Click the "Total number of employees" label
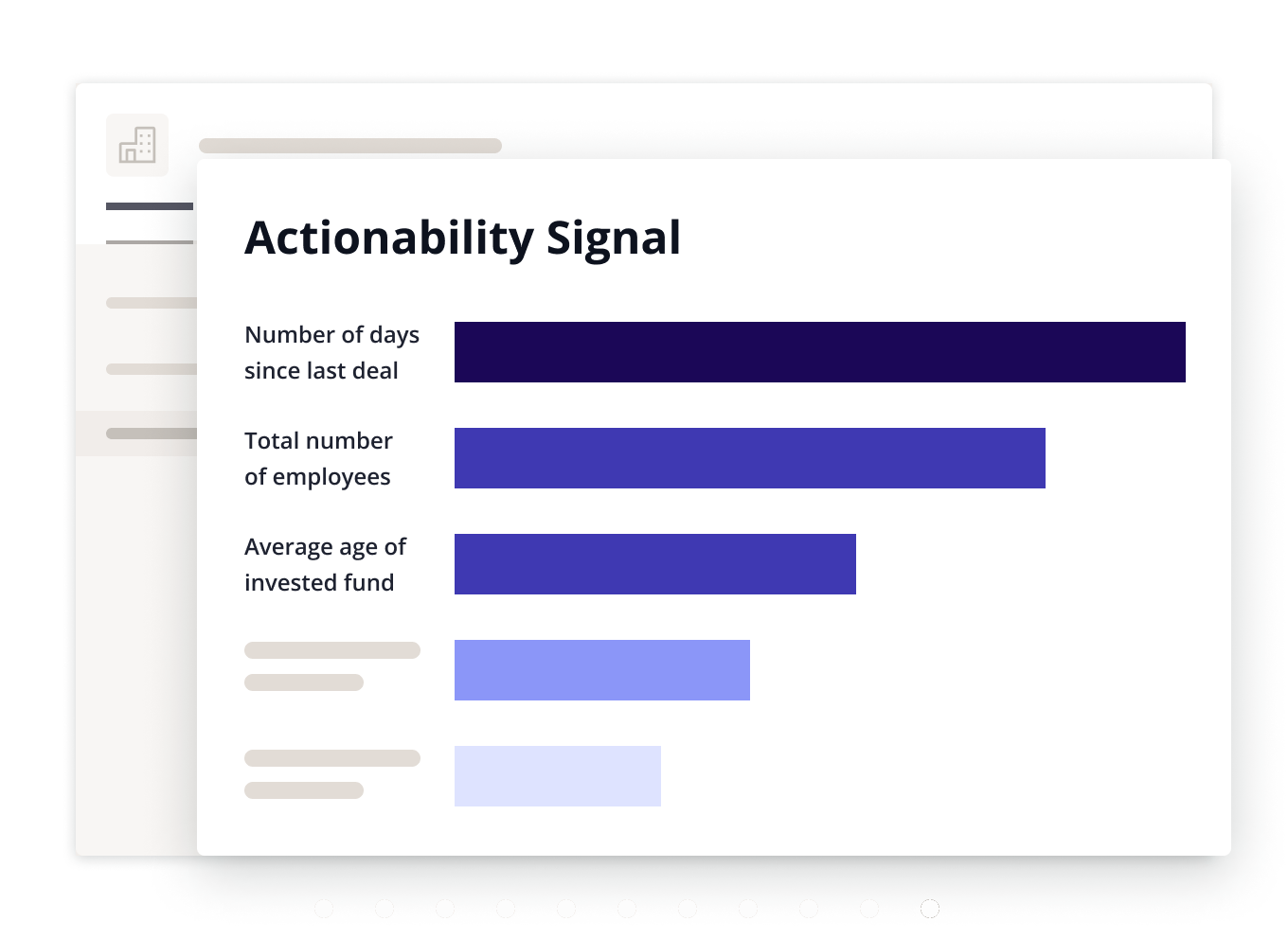Screen dimensions: 1288x939 tap(318, 458)
